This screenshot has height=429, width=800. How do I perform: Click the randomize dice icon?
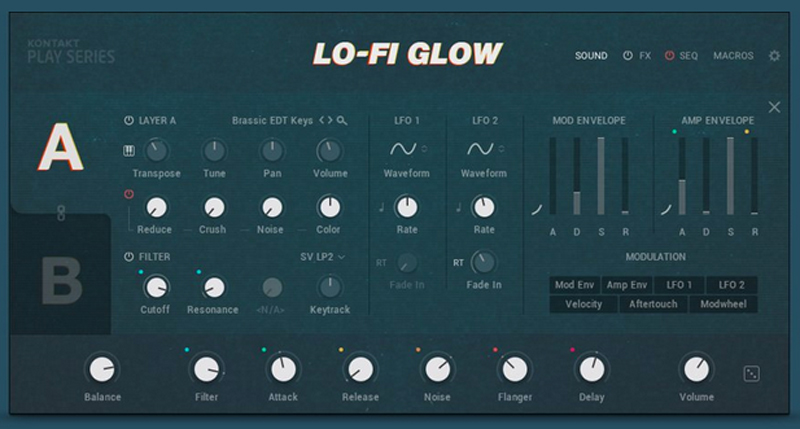tap(751, 374)
